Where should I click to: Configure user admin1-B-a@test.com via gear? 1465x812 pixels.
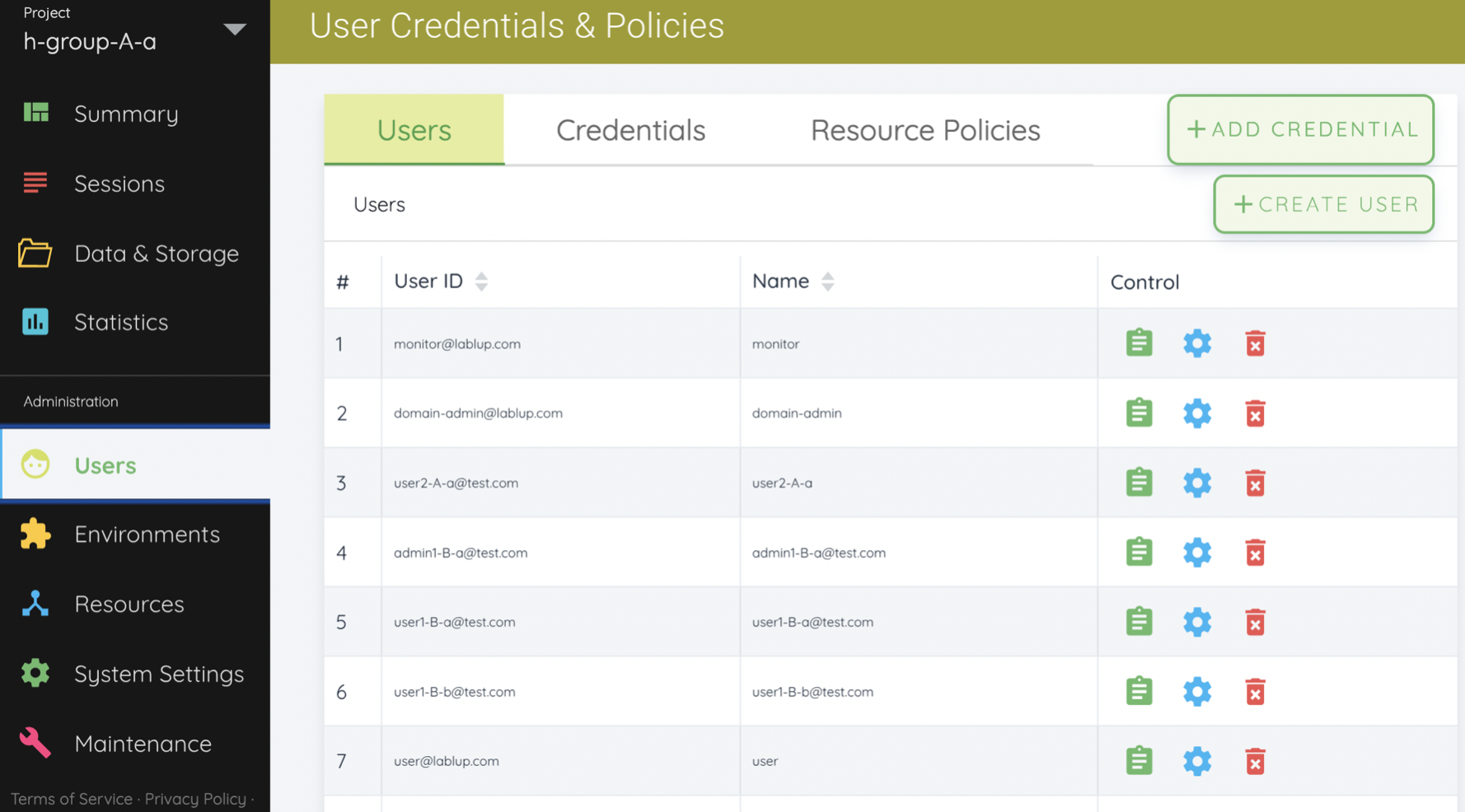click(x=1197, y=552)
